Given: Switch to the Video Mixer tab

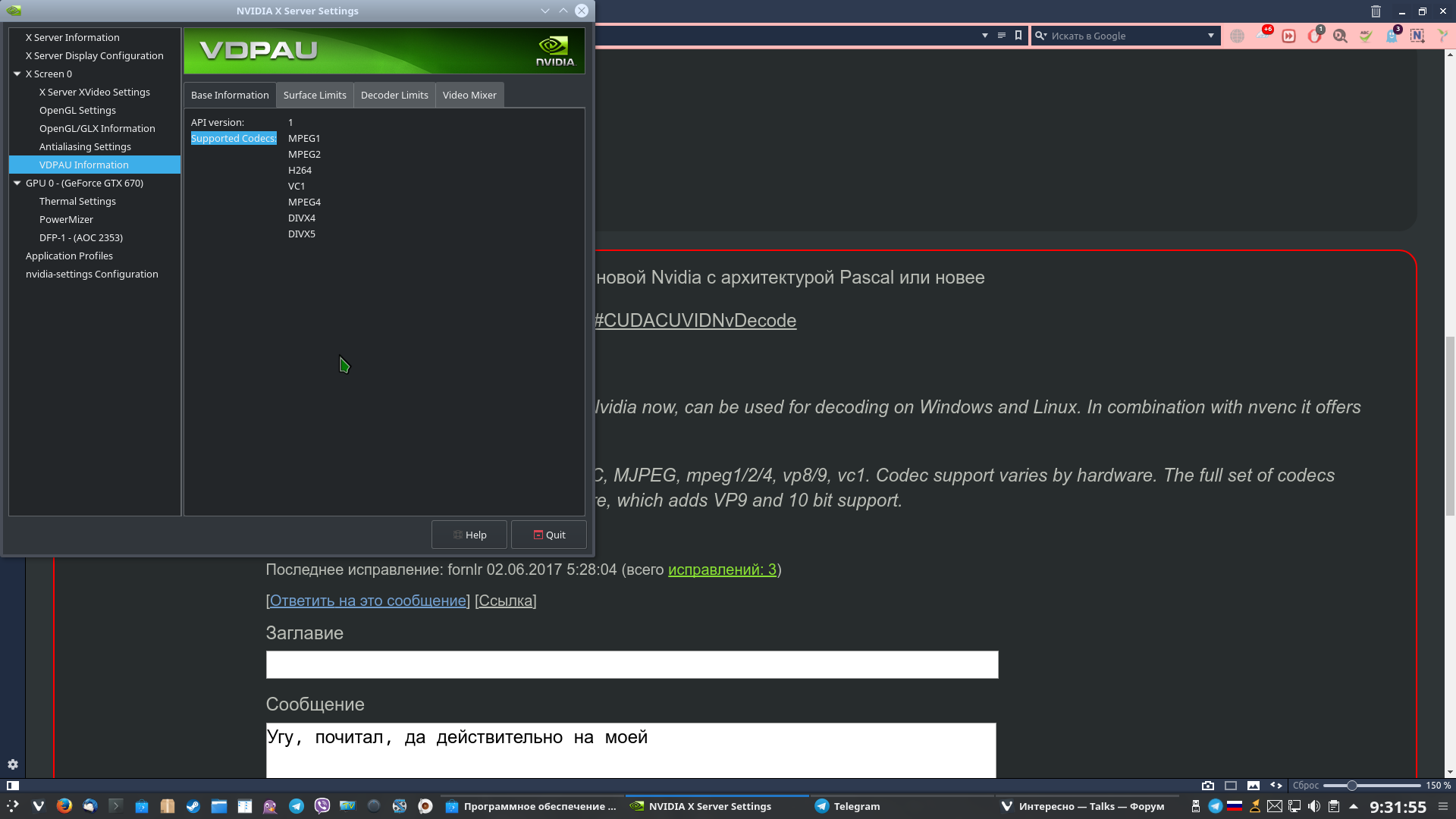Looking at the screenshot, I should [x=469, y=95].
